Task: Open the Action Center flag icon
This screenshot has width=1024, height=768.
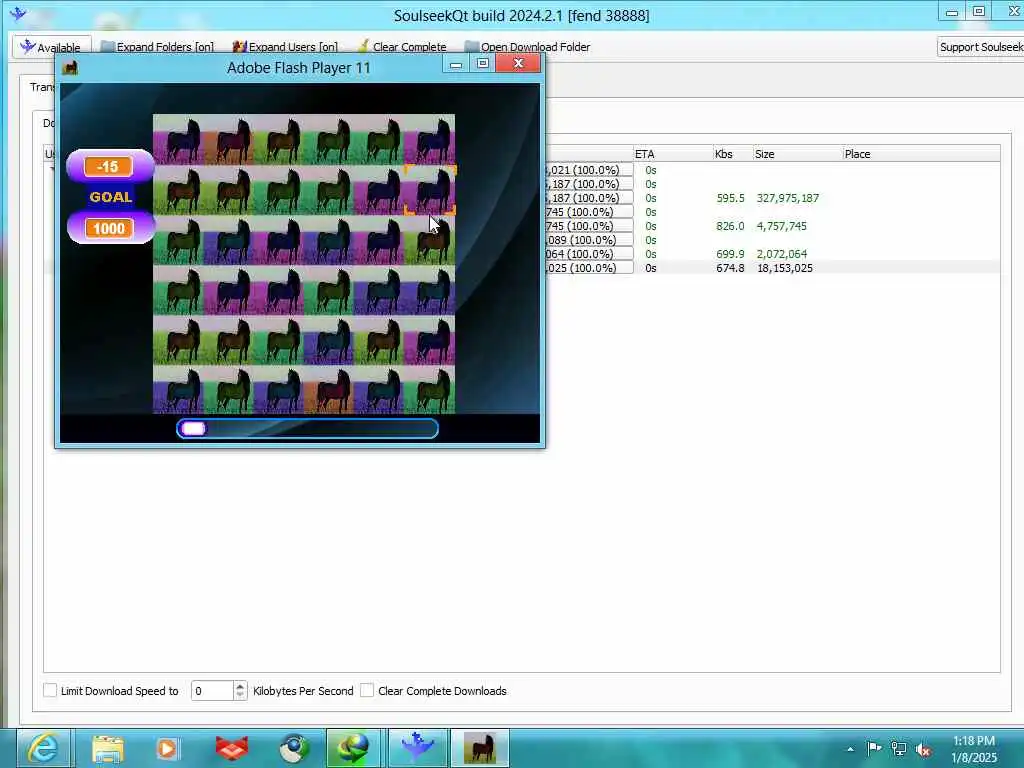Action: click(874, 748)
